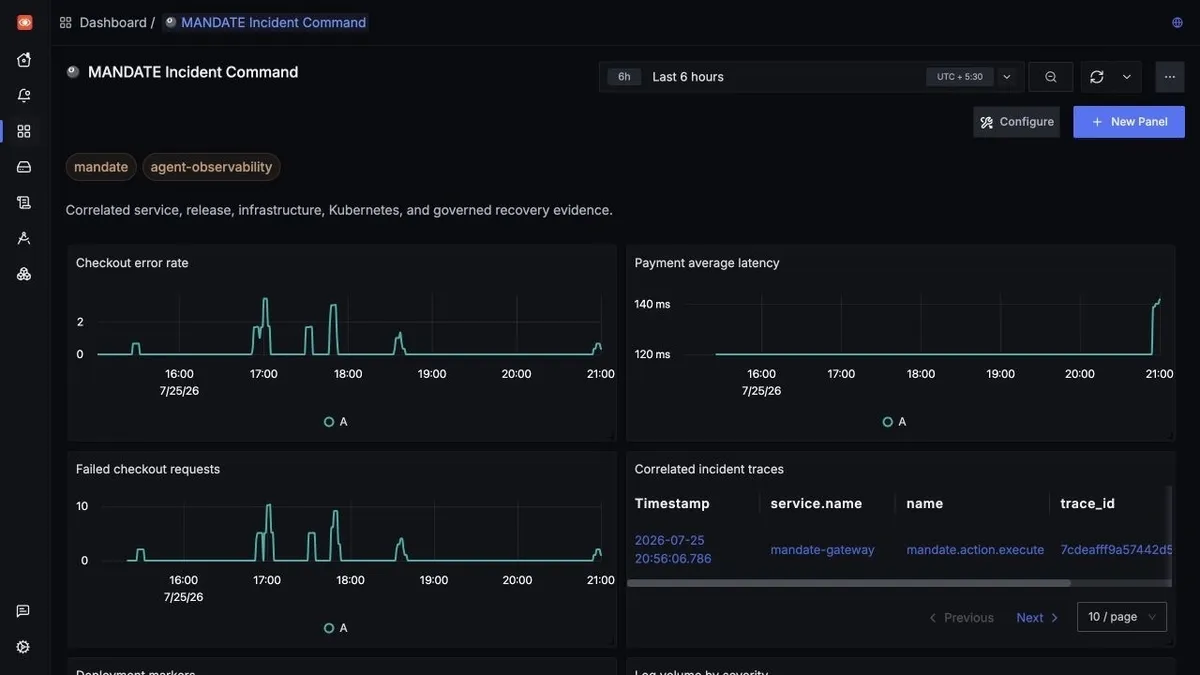Sort by the service.name column header
This screenshot has width=1200, height=675.
(816, 504)
